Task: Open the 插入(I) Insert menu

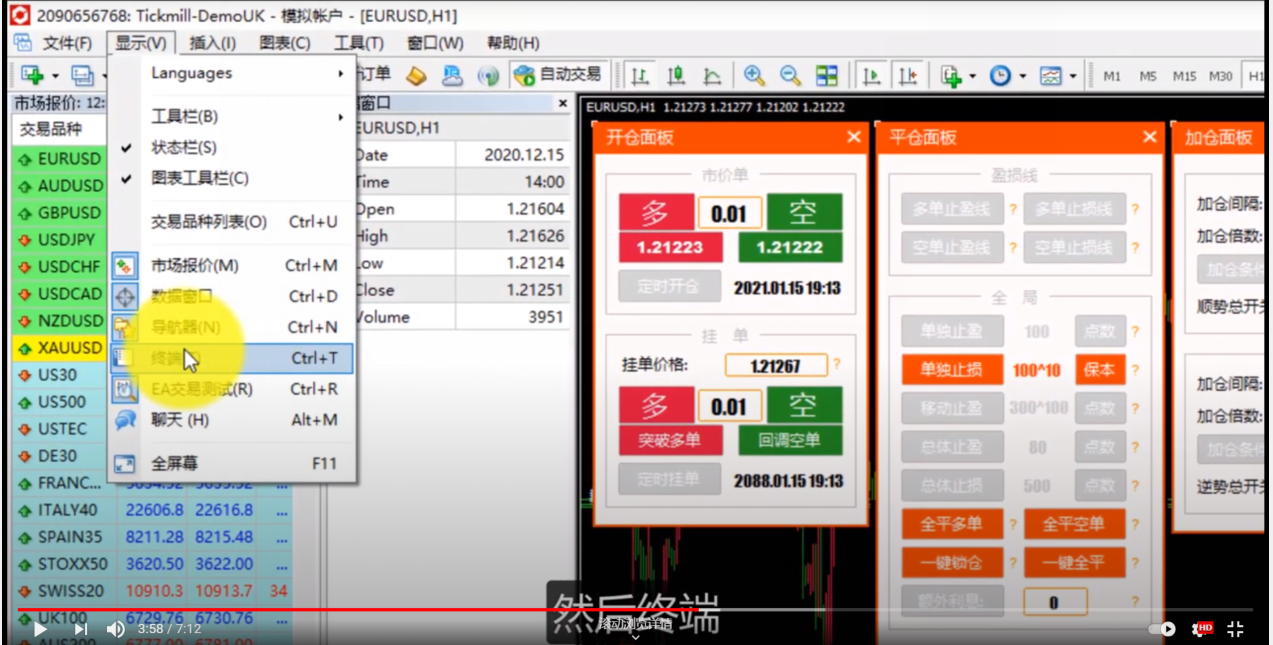Action: [212, 43]
